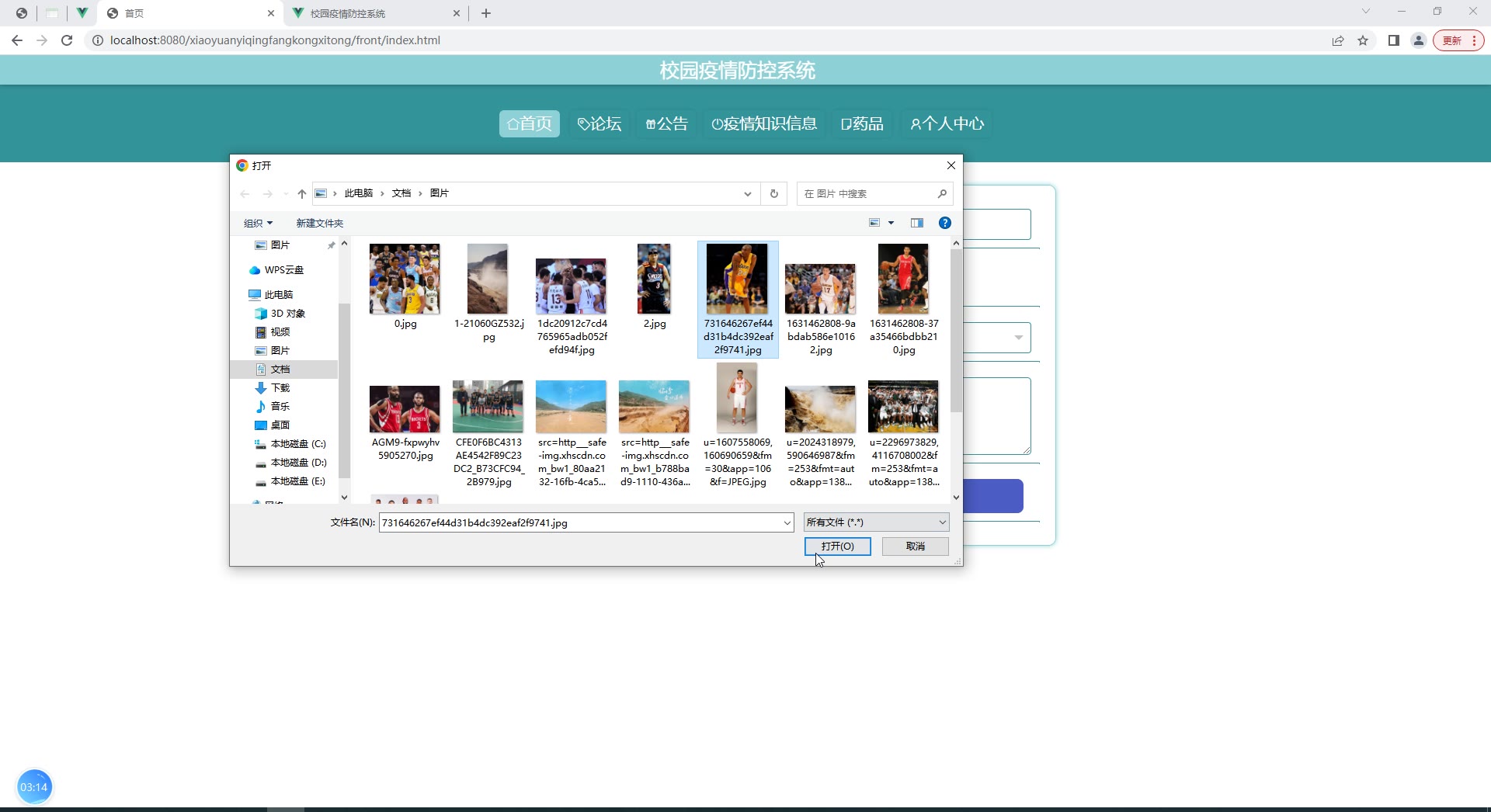Open 个人中心 in the site navigation

pos(947,123)
